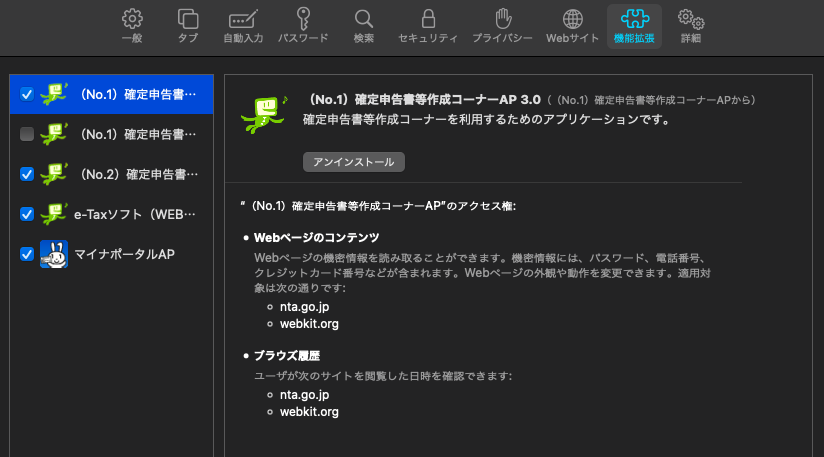Select the Webサイト globe icon

572,26
